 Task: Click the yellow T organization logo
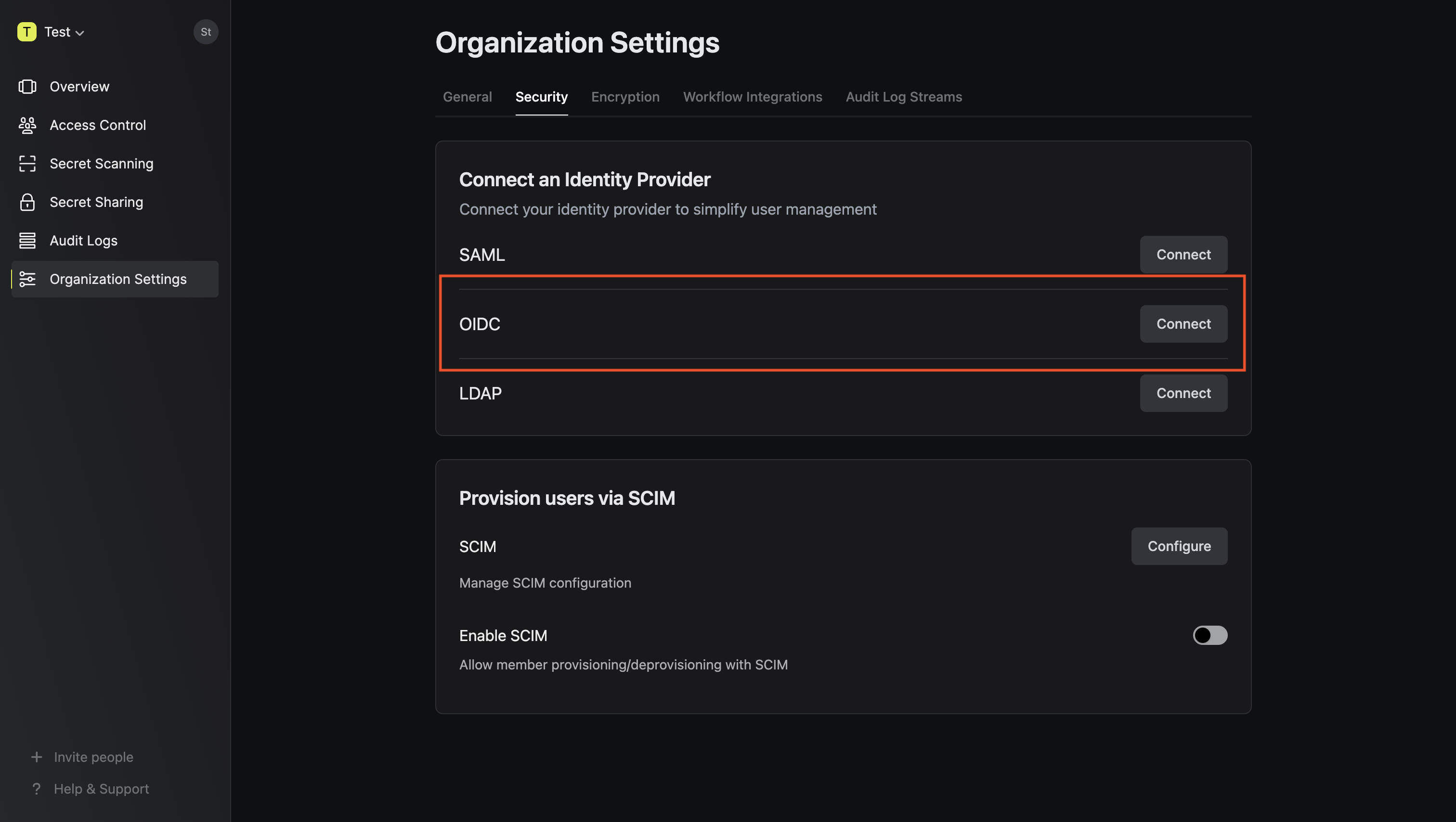26,32
